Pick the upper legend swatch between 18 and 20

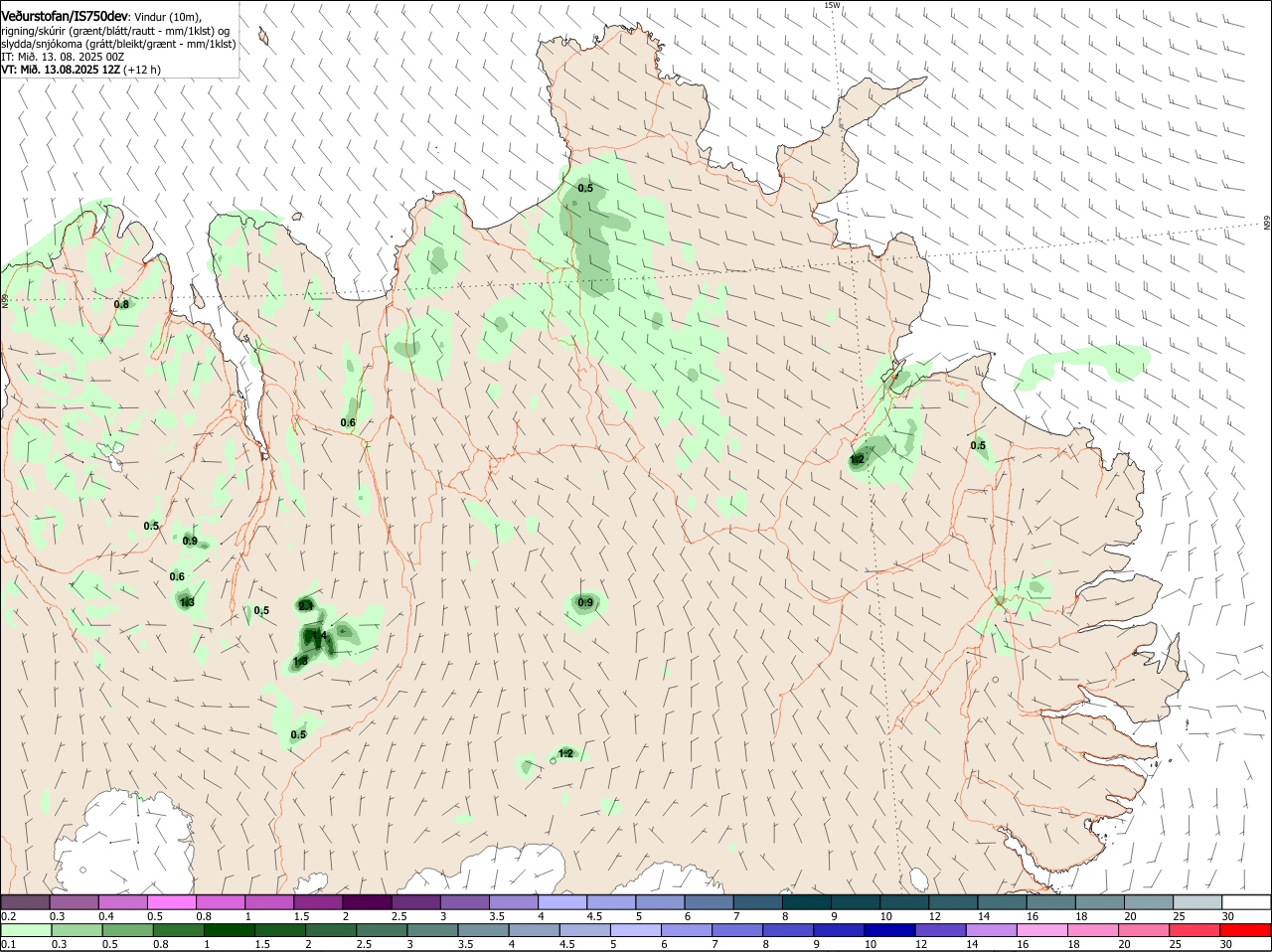tap(1100, 901)
